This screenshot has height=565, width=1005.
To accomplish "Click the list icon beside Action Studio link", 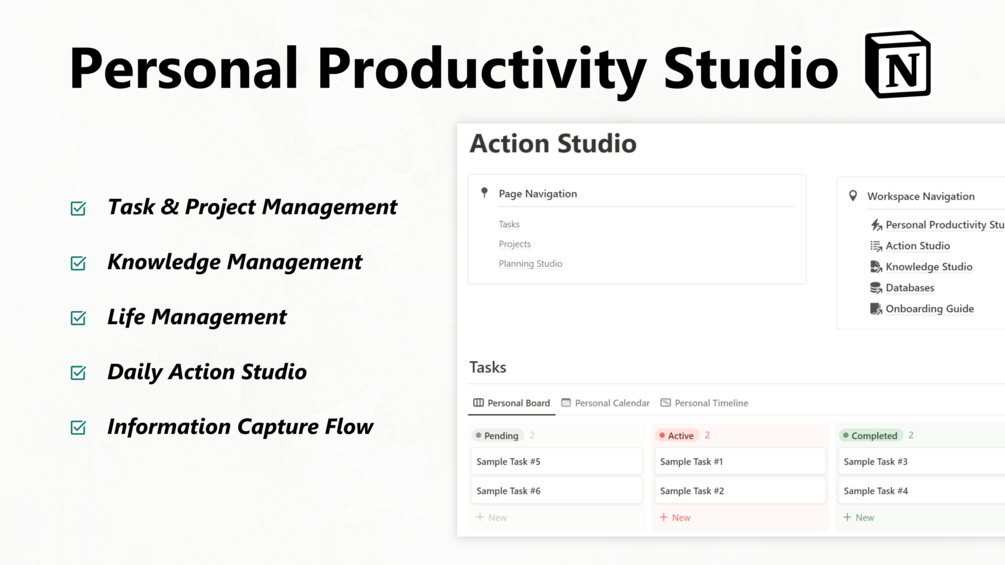I will coord(876,246).
